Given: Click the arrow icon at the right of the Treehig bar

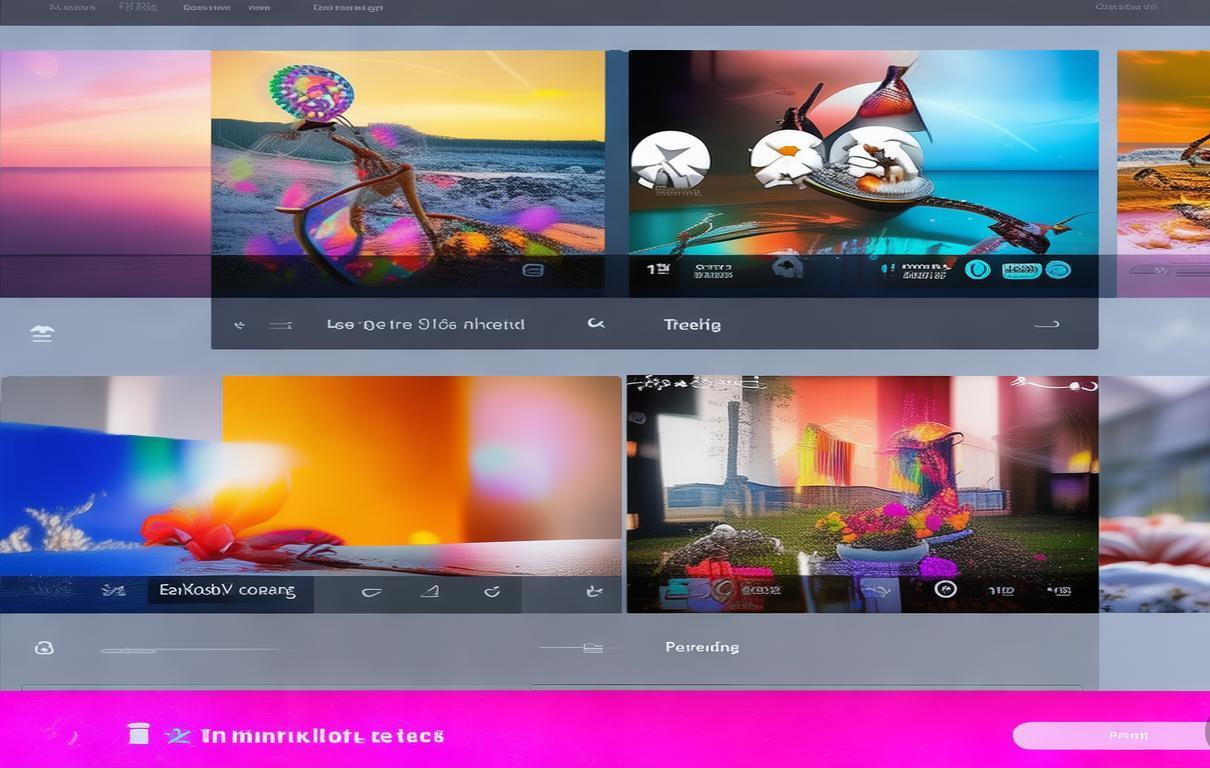Looking at the screenshot, I should 1046,324.
